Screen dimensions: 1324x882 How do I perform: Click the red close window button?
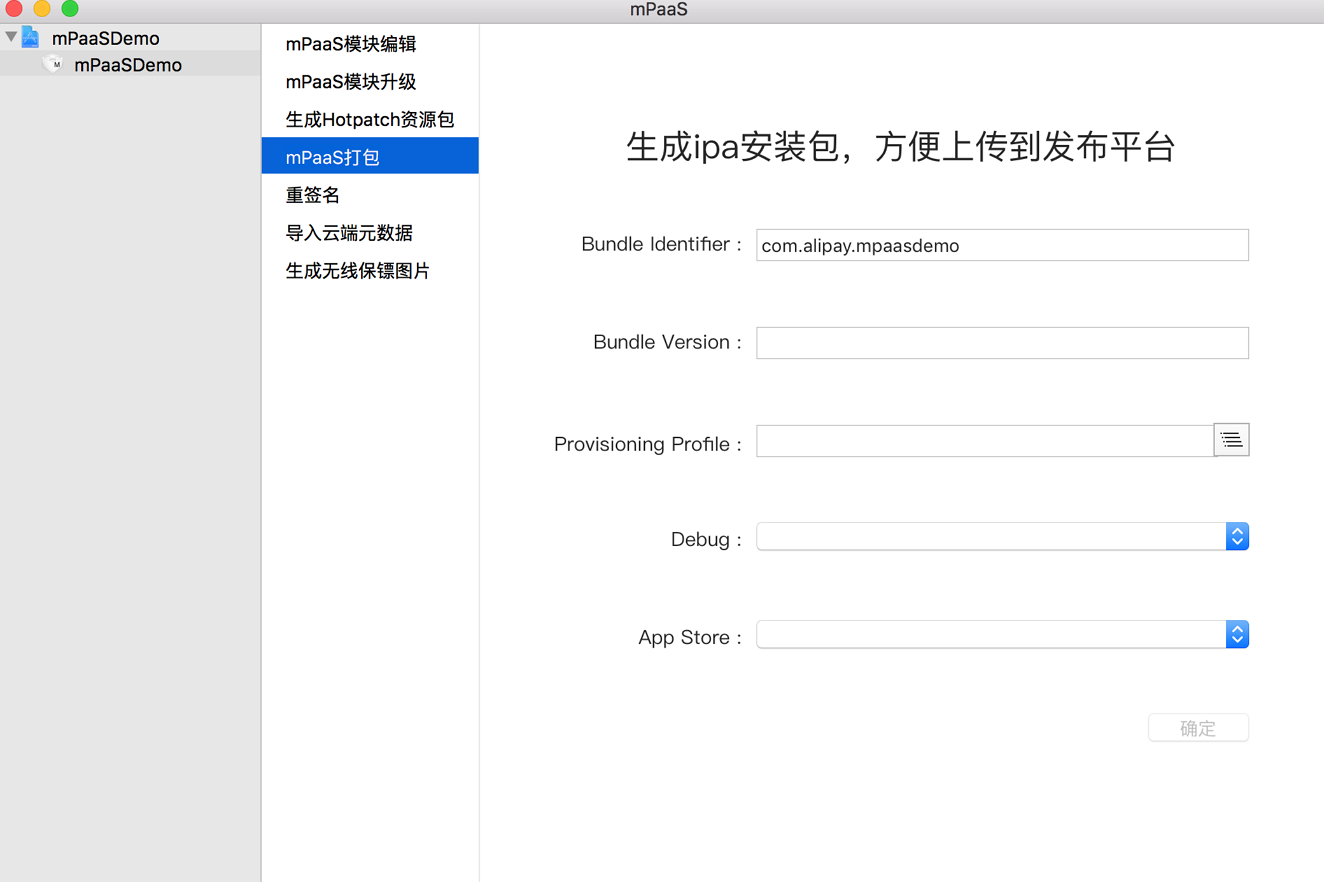pos(14,9)
